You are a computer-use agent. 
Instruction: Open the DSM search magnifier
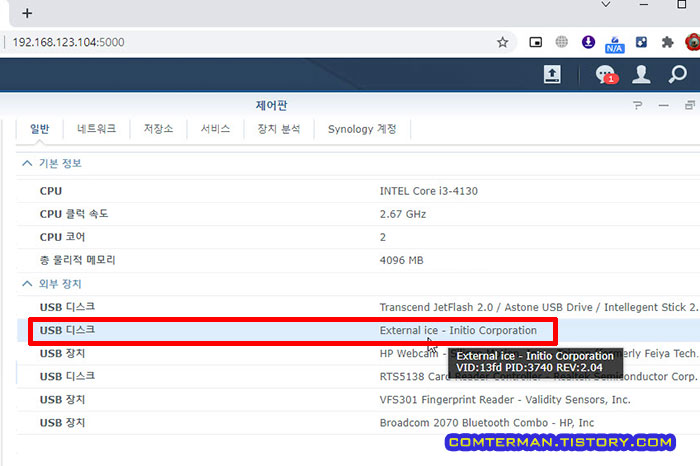click(677, 74)
